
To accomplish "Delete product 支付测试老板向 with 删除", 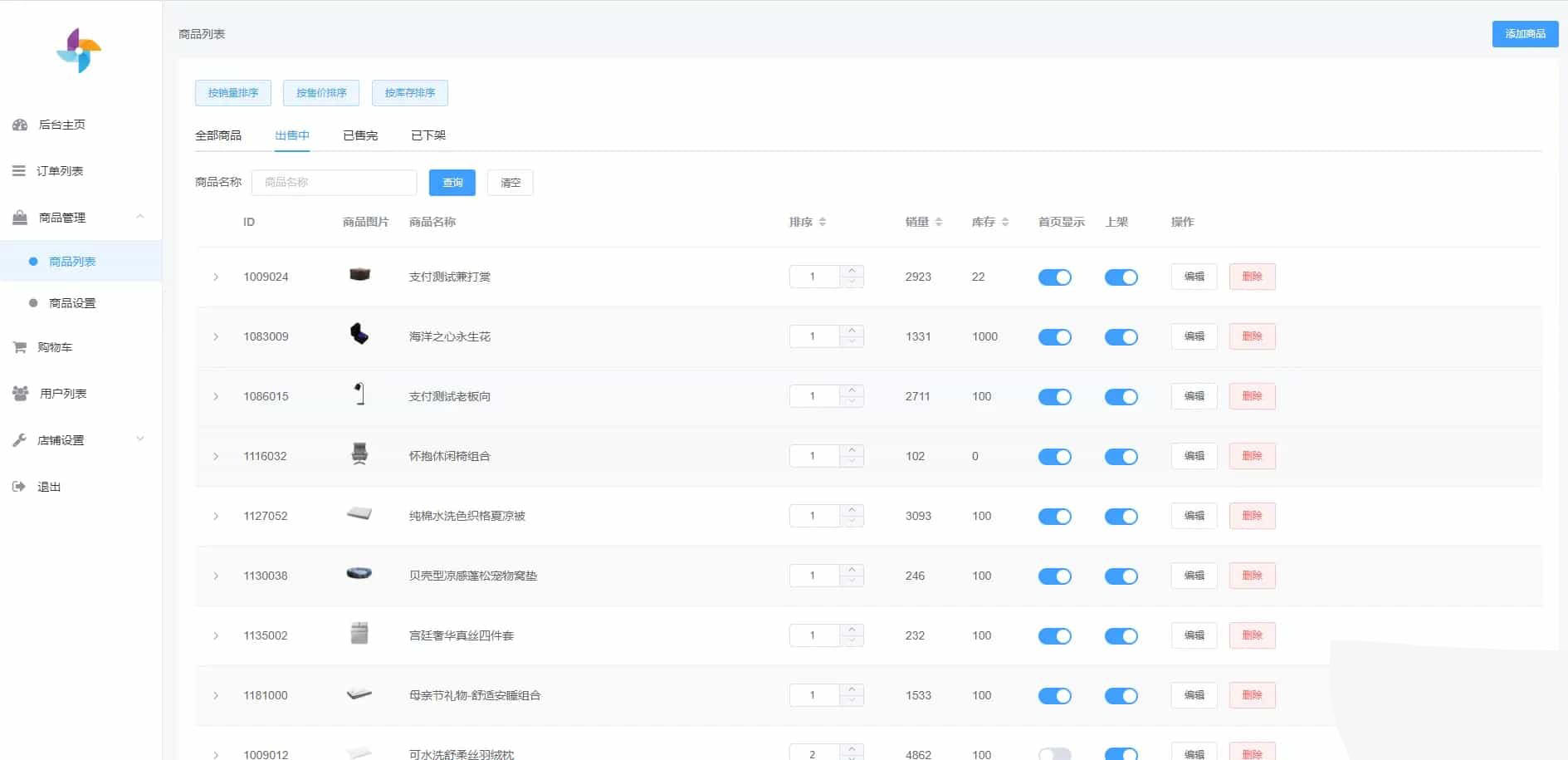I will [1252, 396].
